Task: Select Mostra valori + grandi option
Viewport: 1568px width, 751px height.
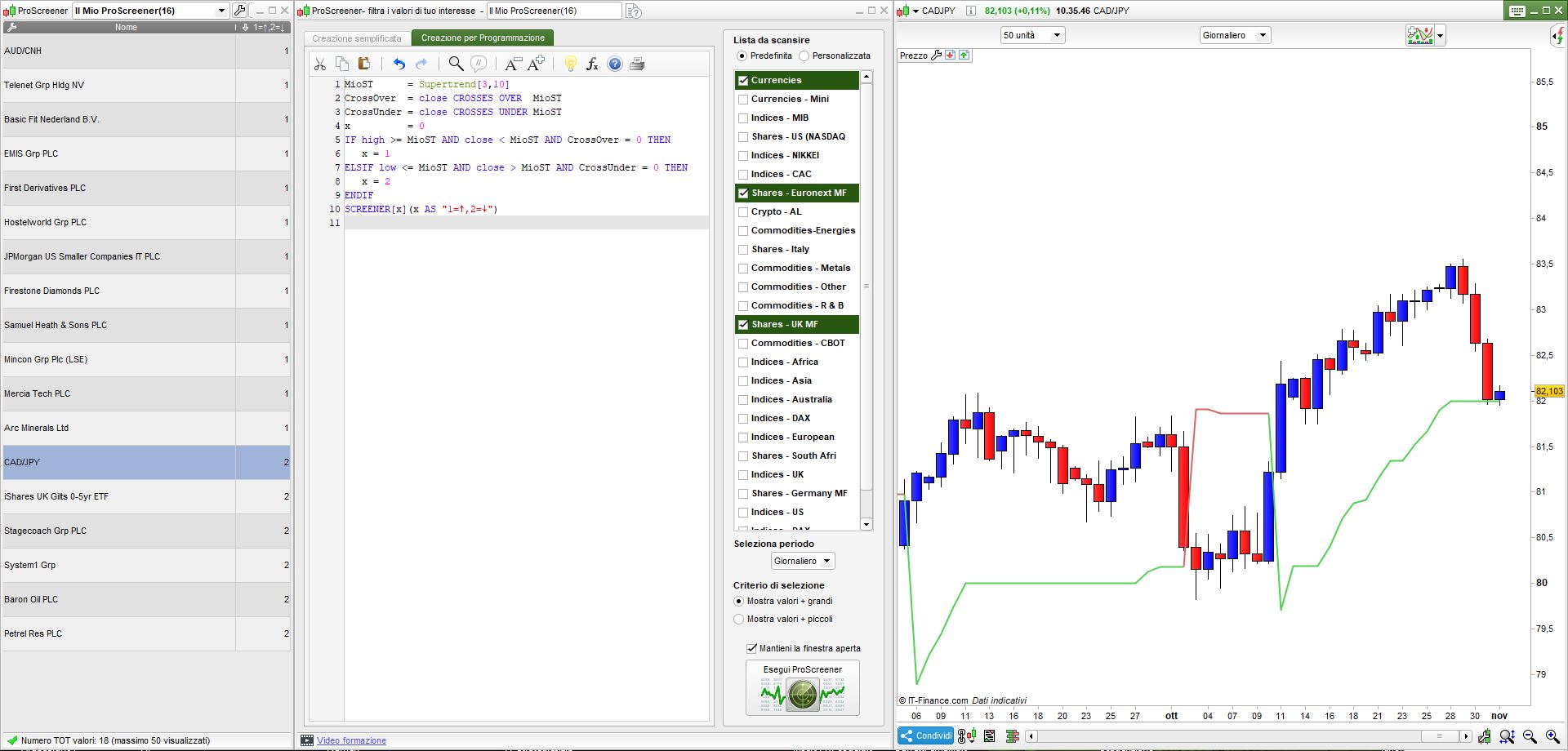Action: tap(739, 601)
